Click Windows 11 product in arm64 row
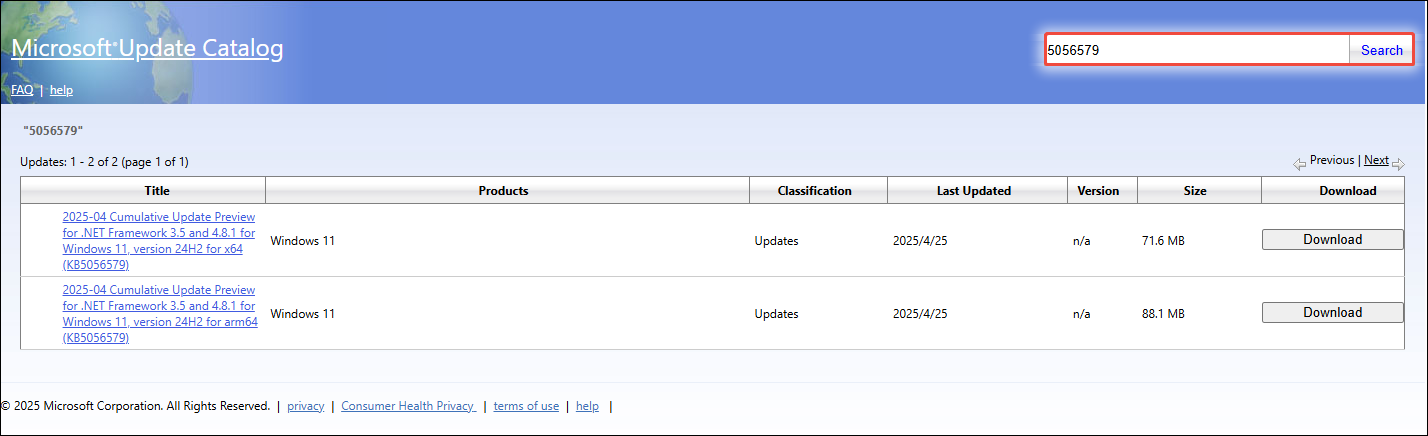Viewport: 1428px width, 436px height. (x=302, y=314)
